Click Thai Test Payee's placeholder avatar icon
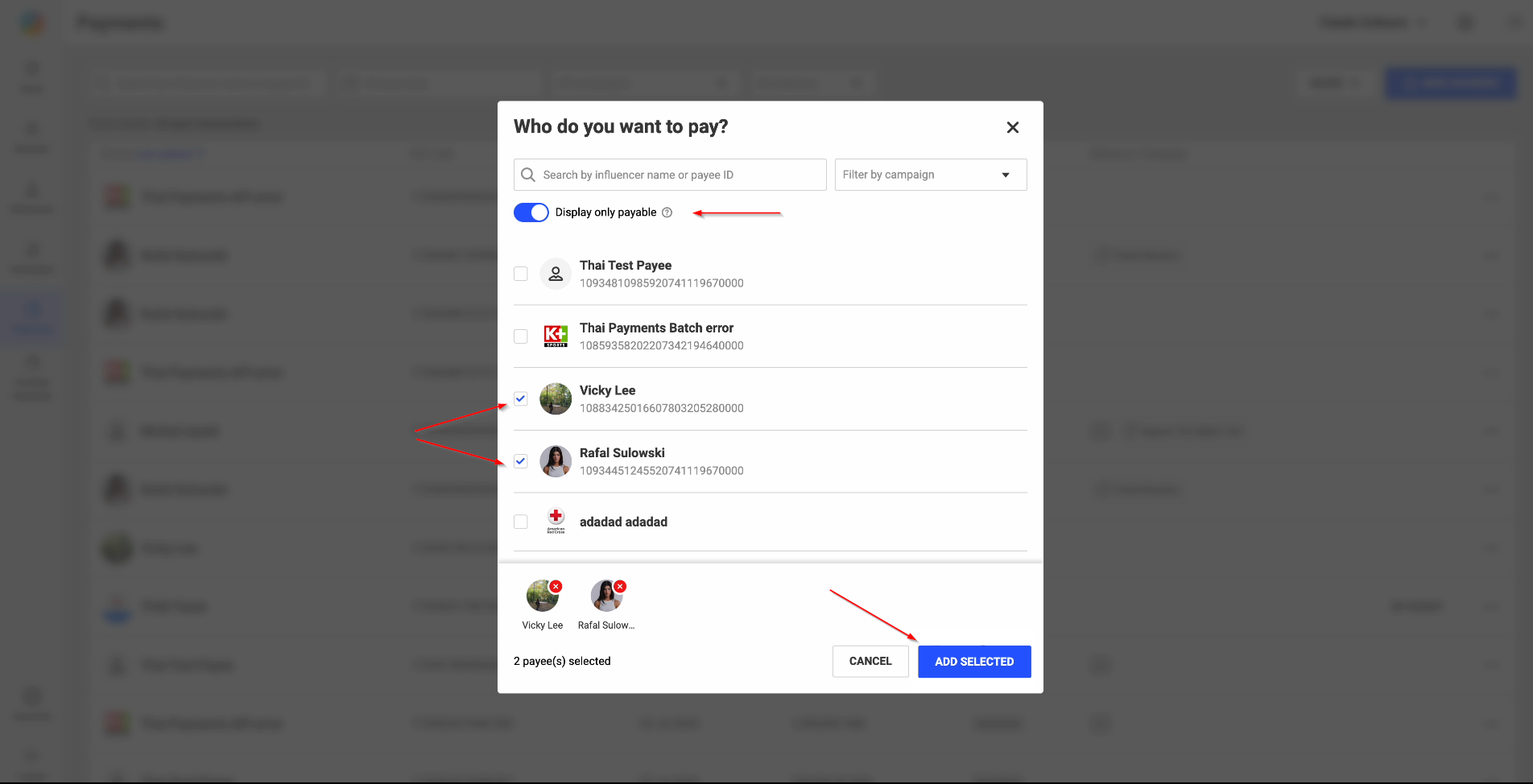 point(556,274)
